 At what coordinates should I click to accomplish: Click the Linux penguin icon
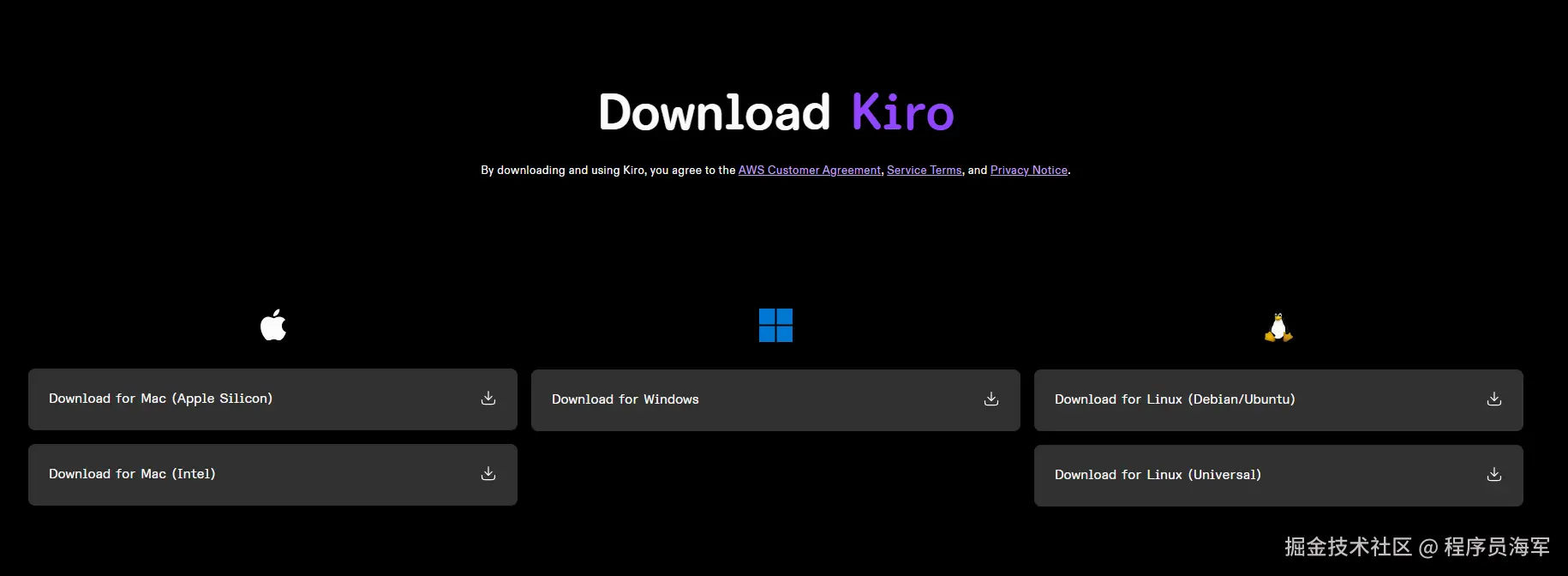point(1278,327)
